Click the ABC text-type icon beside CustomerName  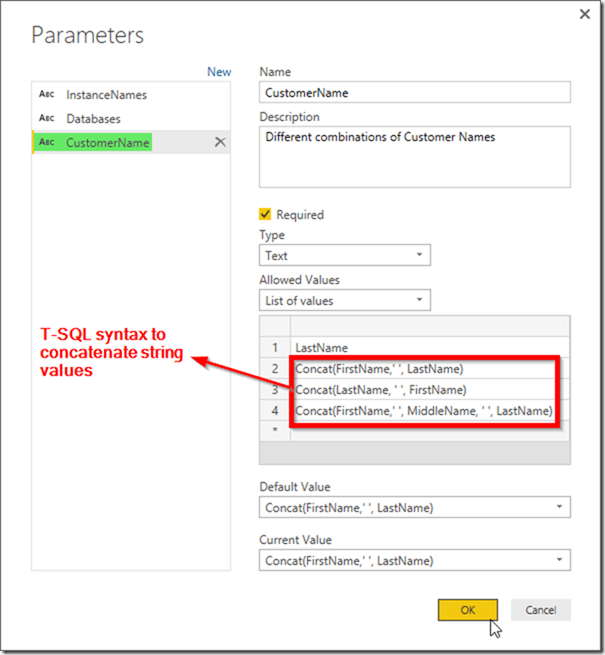point(47,142)
